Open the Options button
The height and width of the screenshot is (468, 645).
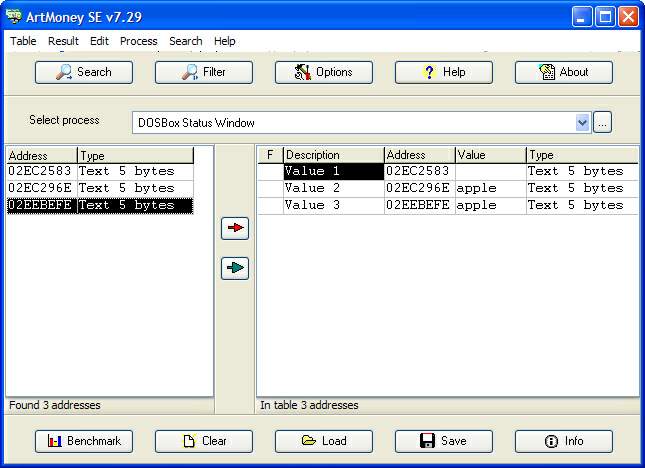pyautogui.click(x=324, y=72)
